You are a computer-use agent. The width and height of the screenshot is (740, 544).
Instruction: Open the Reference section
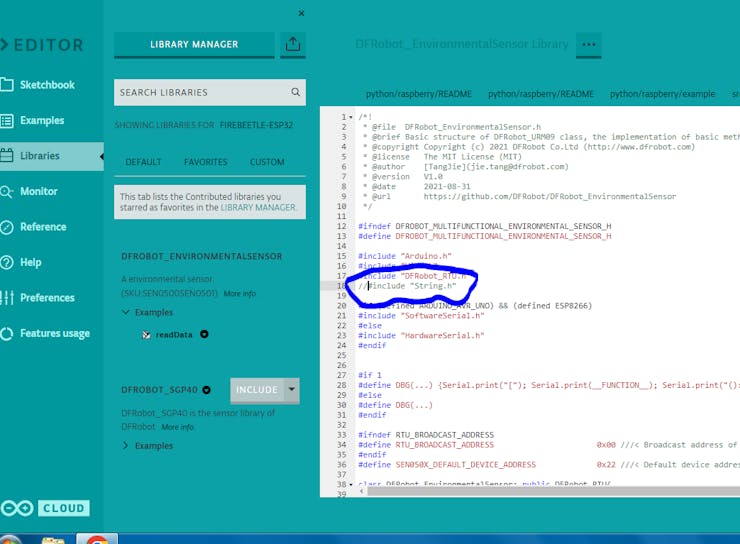click(x=43, y=227)
